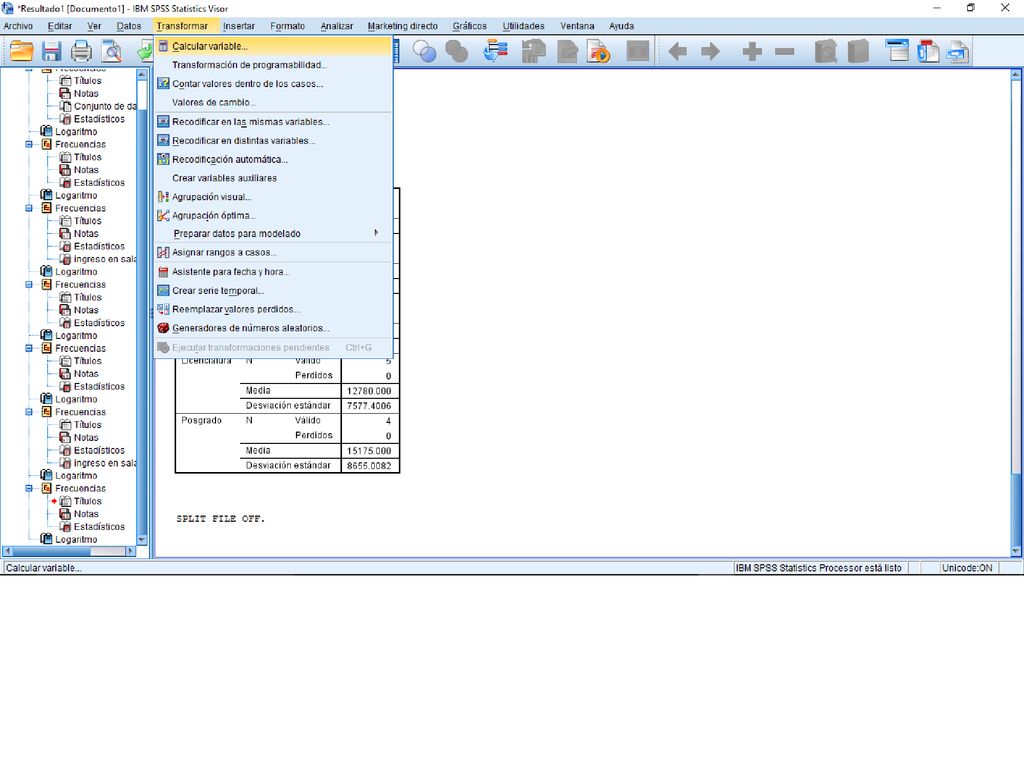
Task: Open the Editar menu
Action: pos(59,26)
